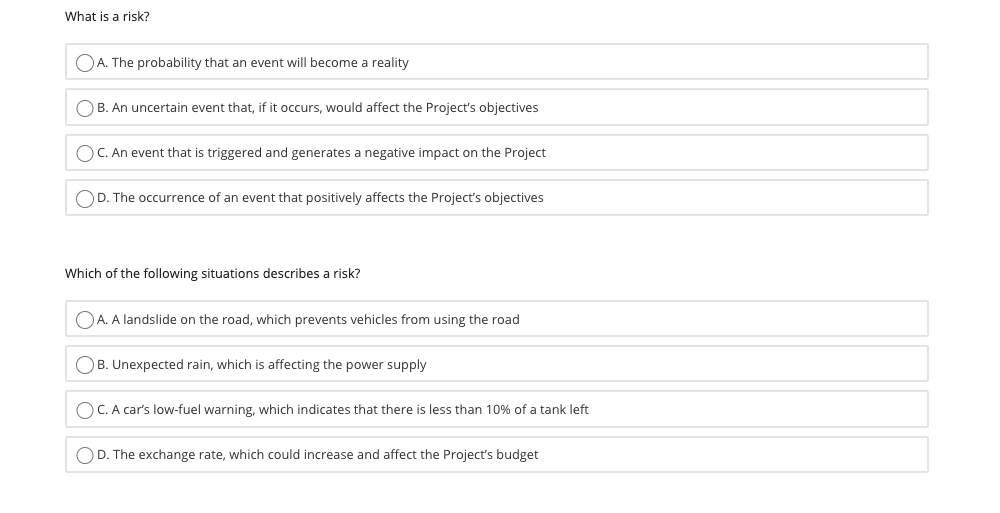
Task: Choose radio B 'An uncertain event that, if it occurs'
Action: pos(85,108)
